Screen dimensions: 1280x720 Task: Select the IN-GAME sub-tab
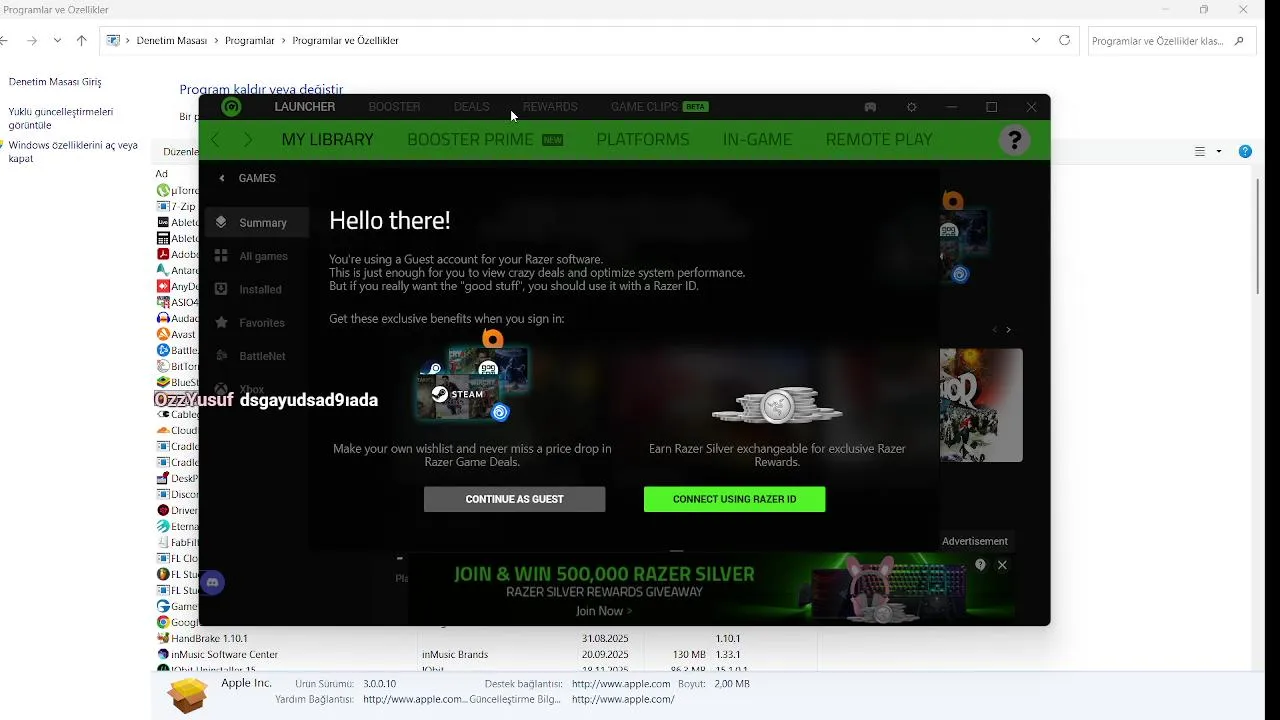(x=757, y=140)
